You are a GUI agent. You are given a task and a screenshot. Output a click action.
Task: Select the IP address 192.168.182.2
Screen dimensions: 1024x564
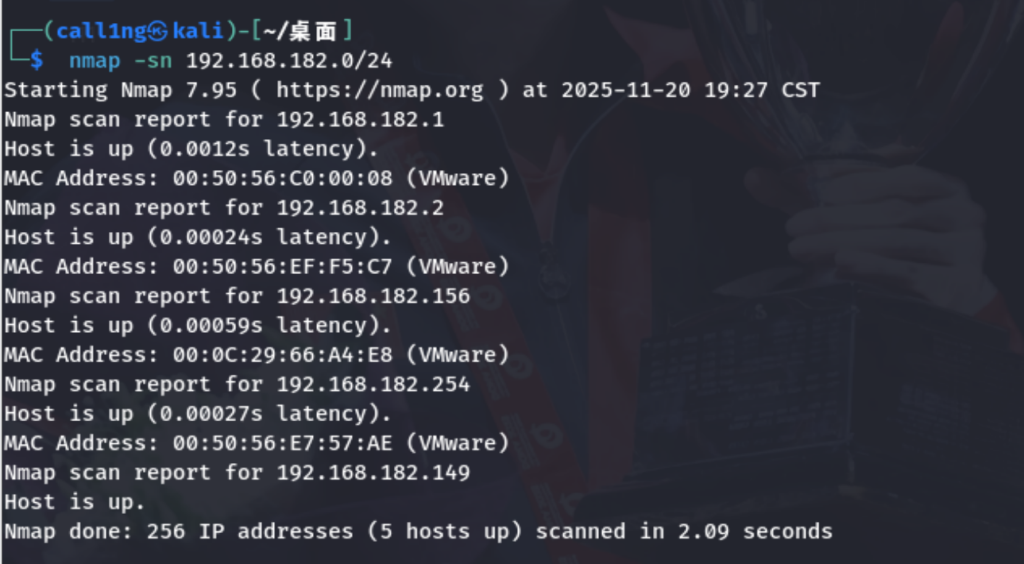pyautogui.click(x=360, y=208)
